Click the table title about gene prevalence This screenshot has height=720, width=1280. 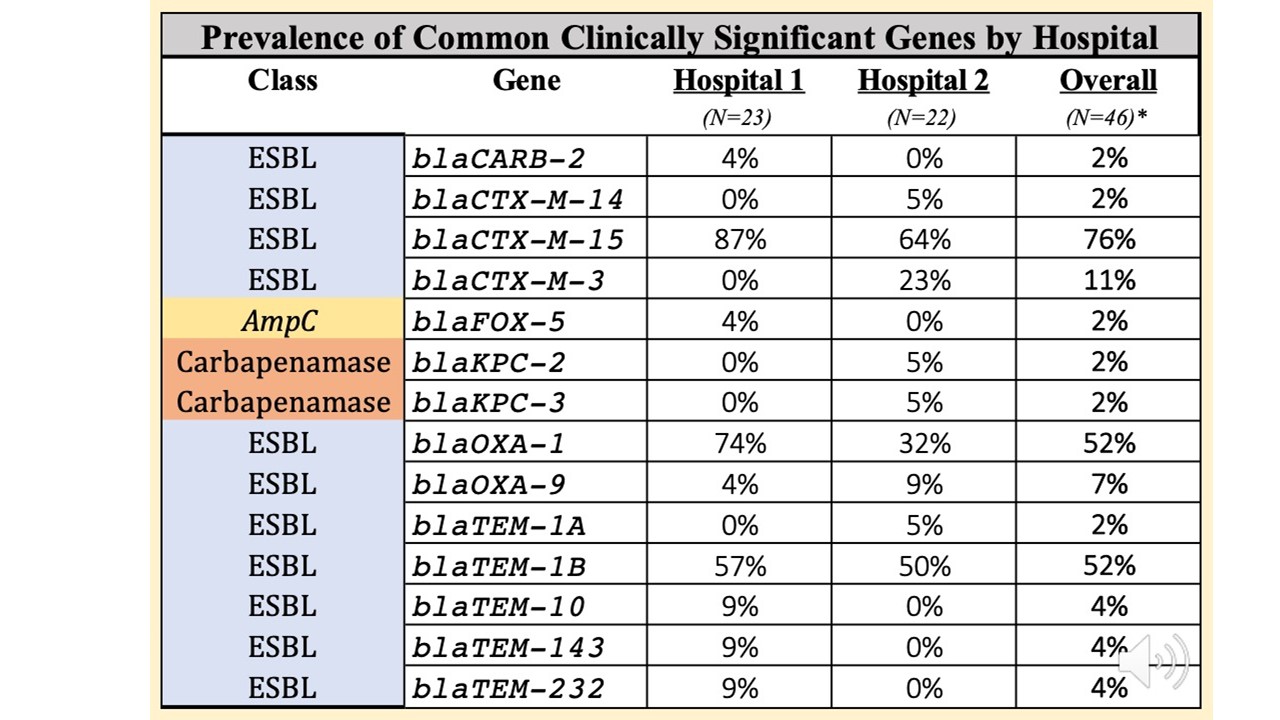[679, 37]
